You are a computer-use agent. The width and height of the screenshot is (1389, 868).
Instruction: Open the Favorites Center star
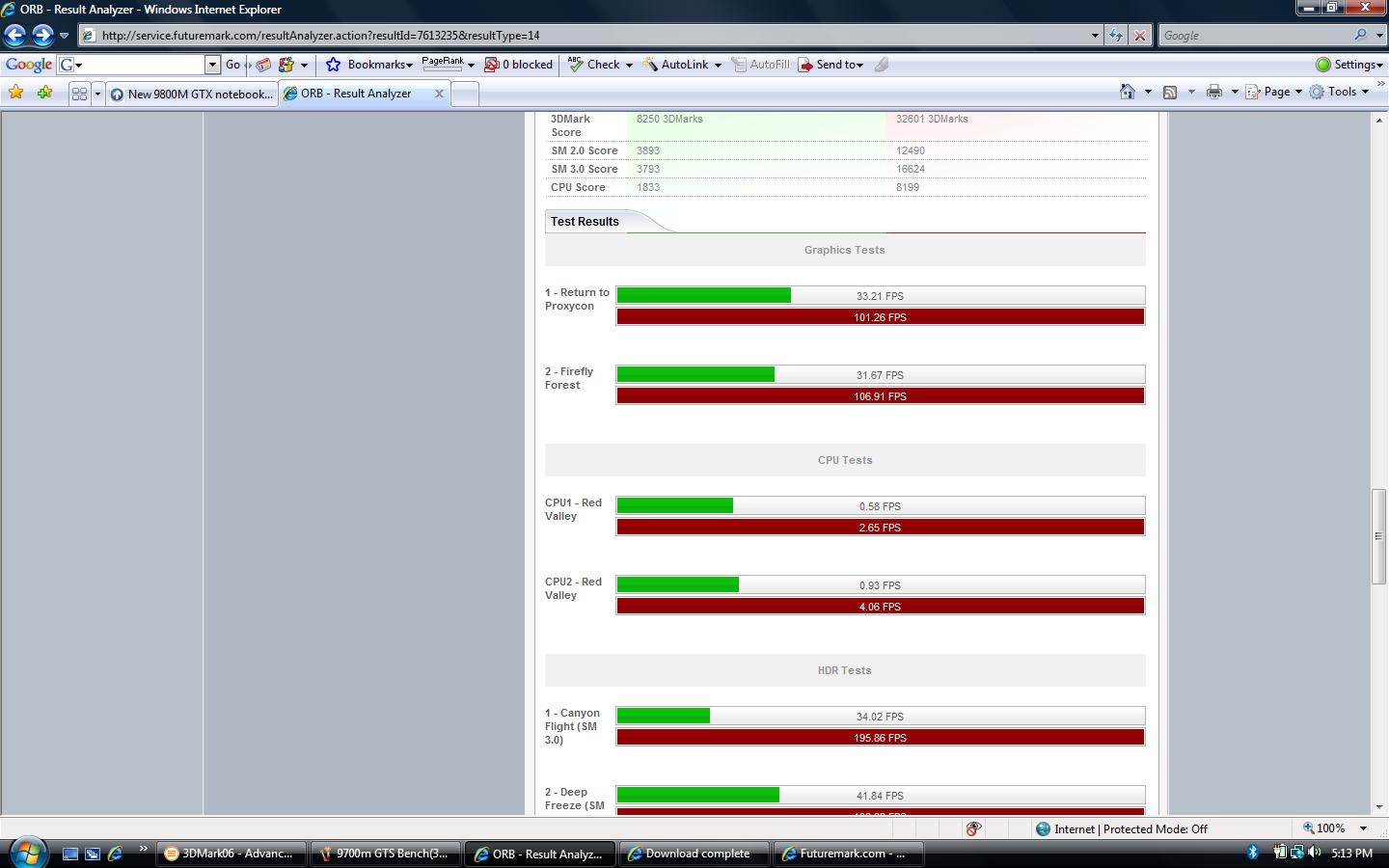[15, 93]
